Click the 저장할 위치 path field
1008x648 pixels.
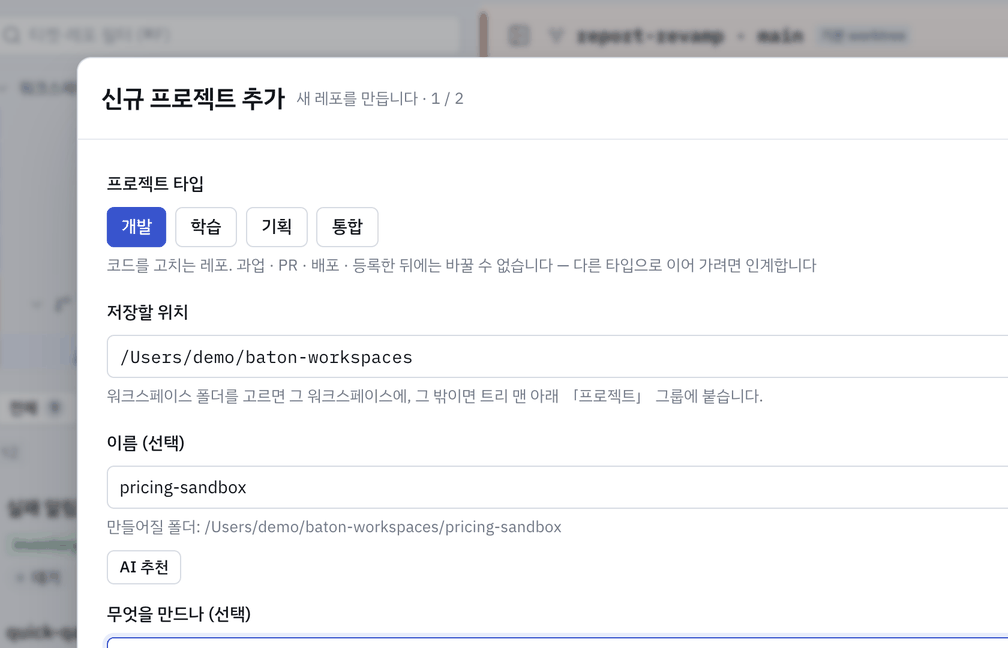click(557, 356)
